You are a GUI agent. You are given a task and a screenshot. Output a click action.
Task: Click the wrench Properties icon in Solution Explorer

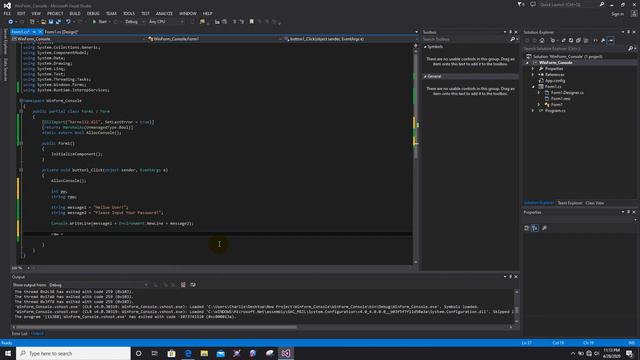coord(603,40)
